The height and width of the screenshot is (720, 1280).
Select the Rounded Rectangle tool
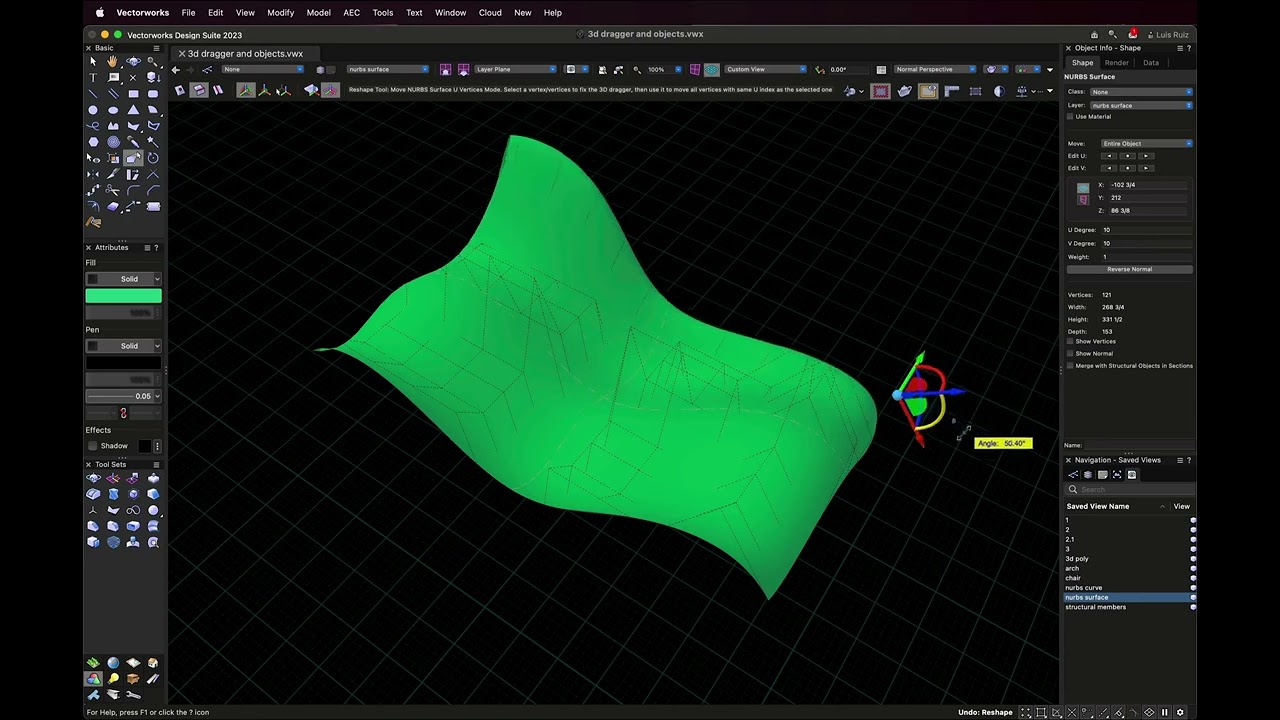pos(153,94)
